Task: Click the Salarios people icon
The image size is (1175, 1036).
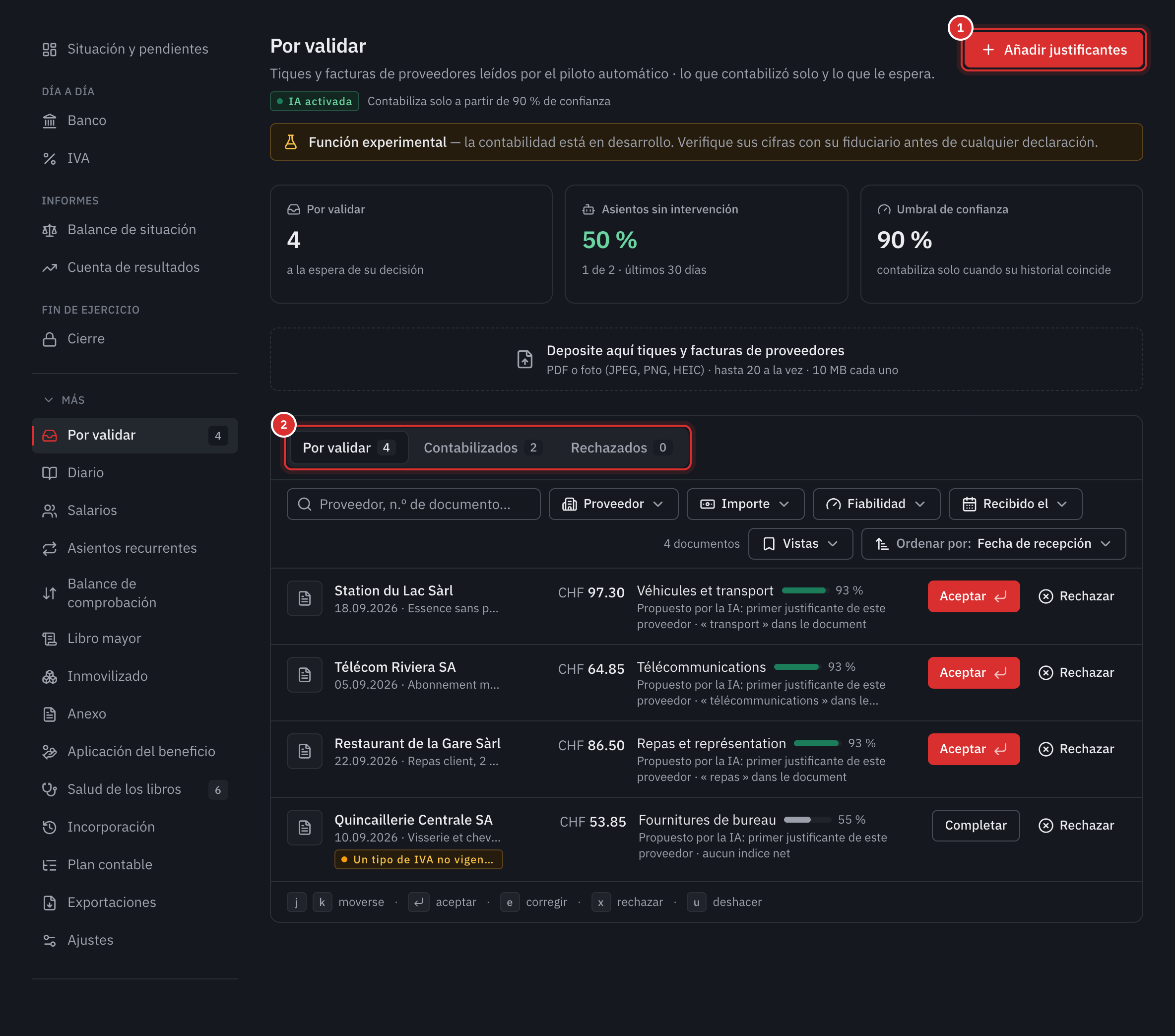Action: click(50, 511)
